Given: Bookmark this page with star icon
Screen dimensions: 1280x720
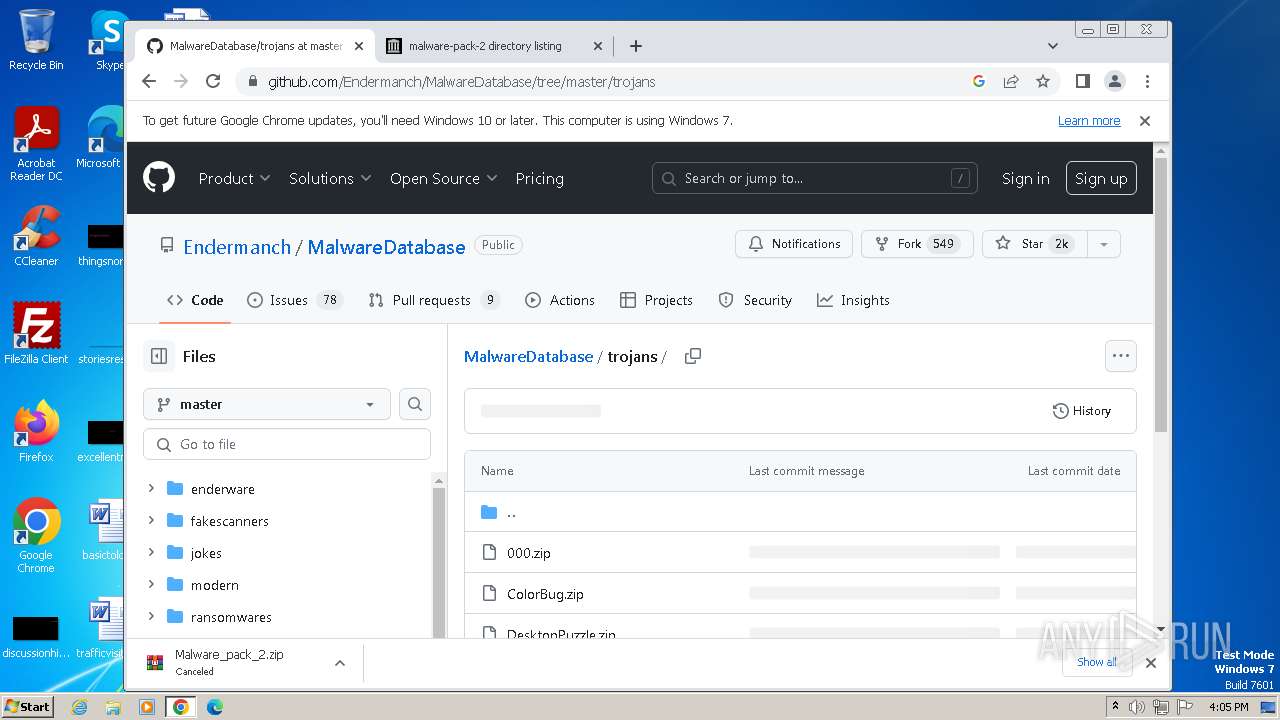Looking at the screenshot, I should 1043,82.
